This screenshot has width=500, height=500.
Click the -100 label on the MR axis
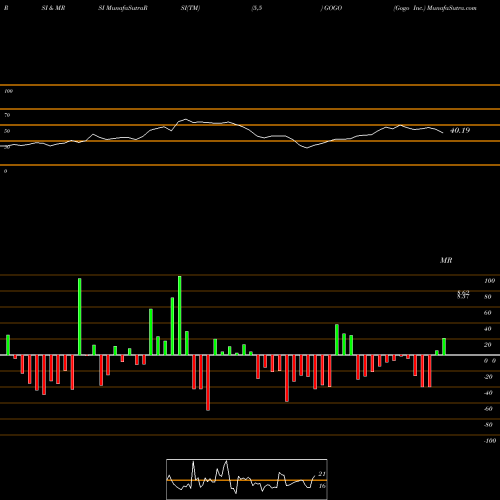pyautogui.click(x=489, y=441)
